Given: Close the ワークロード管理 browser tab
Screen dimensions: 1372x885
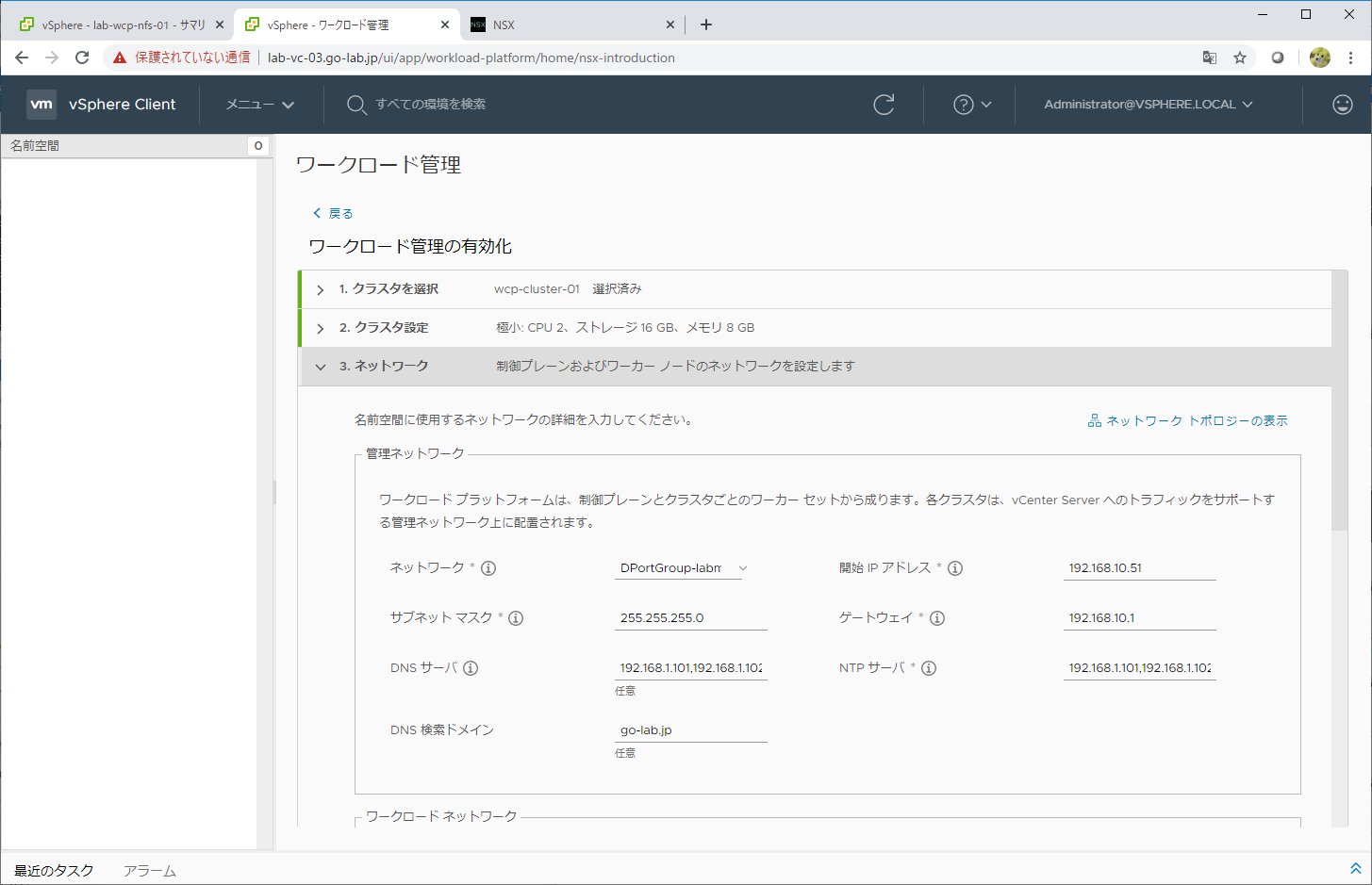Looking at the screenshot, I should point(445,25).
